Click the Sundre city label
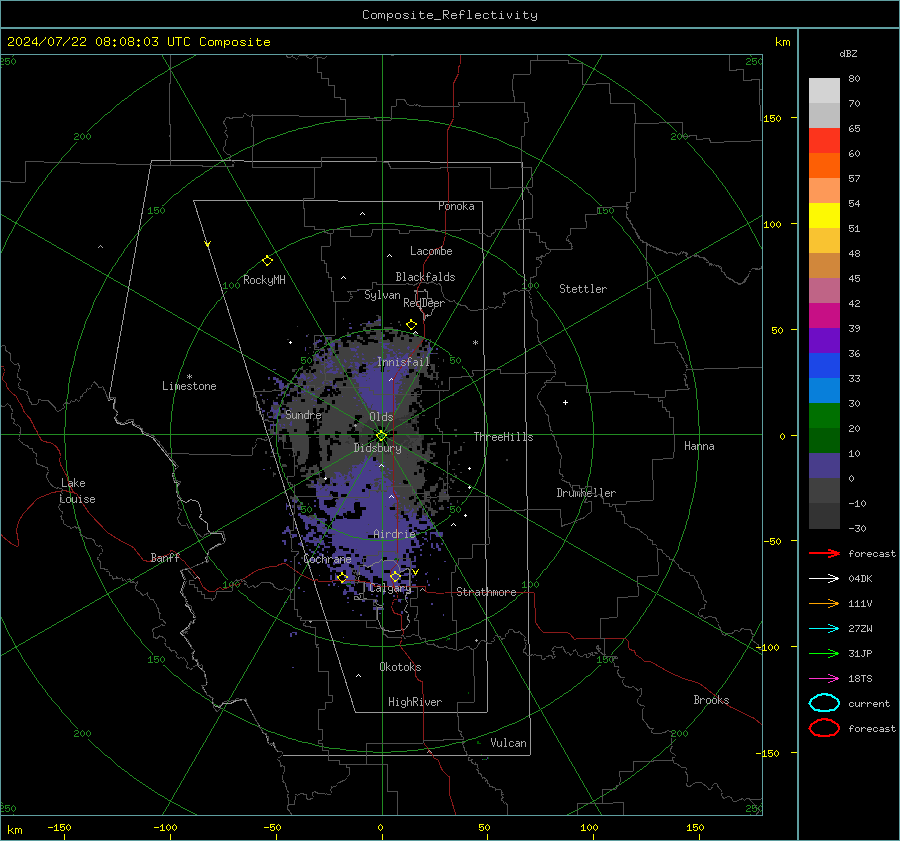 pos(303,414)
